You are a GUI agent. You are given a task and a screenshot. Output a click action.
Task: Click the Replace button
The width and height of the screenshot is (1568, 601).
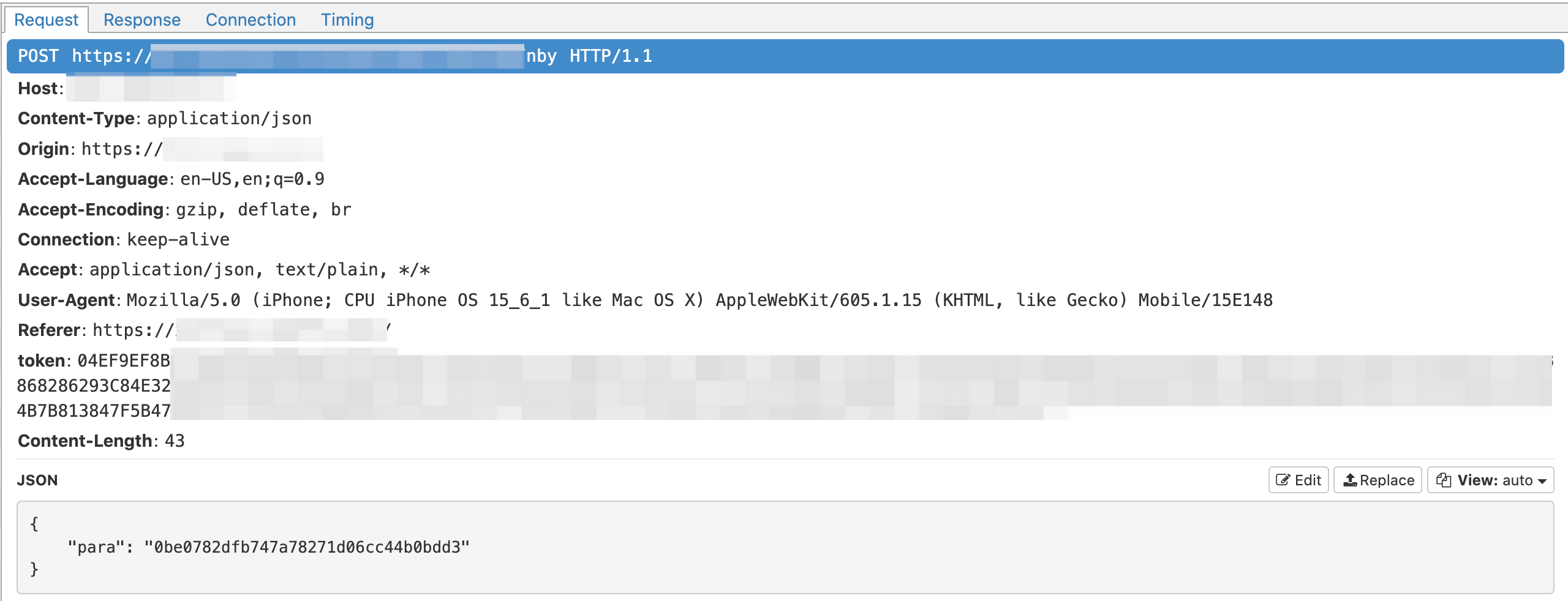point(1377,480)
